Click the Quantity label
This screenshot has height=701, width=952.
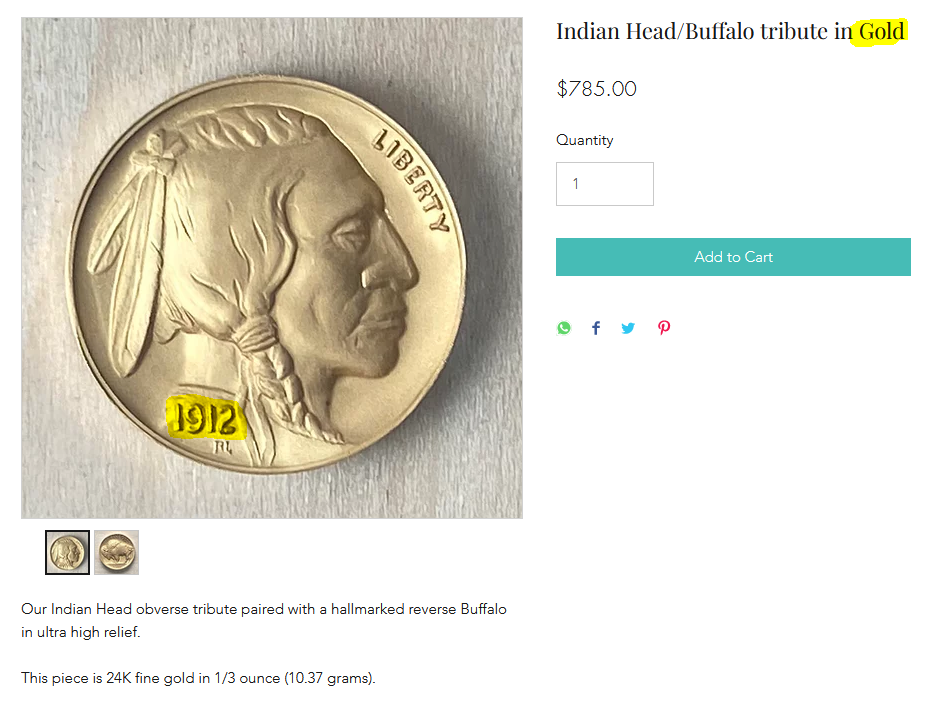585,140
